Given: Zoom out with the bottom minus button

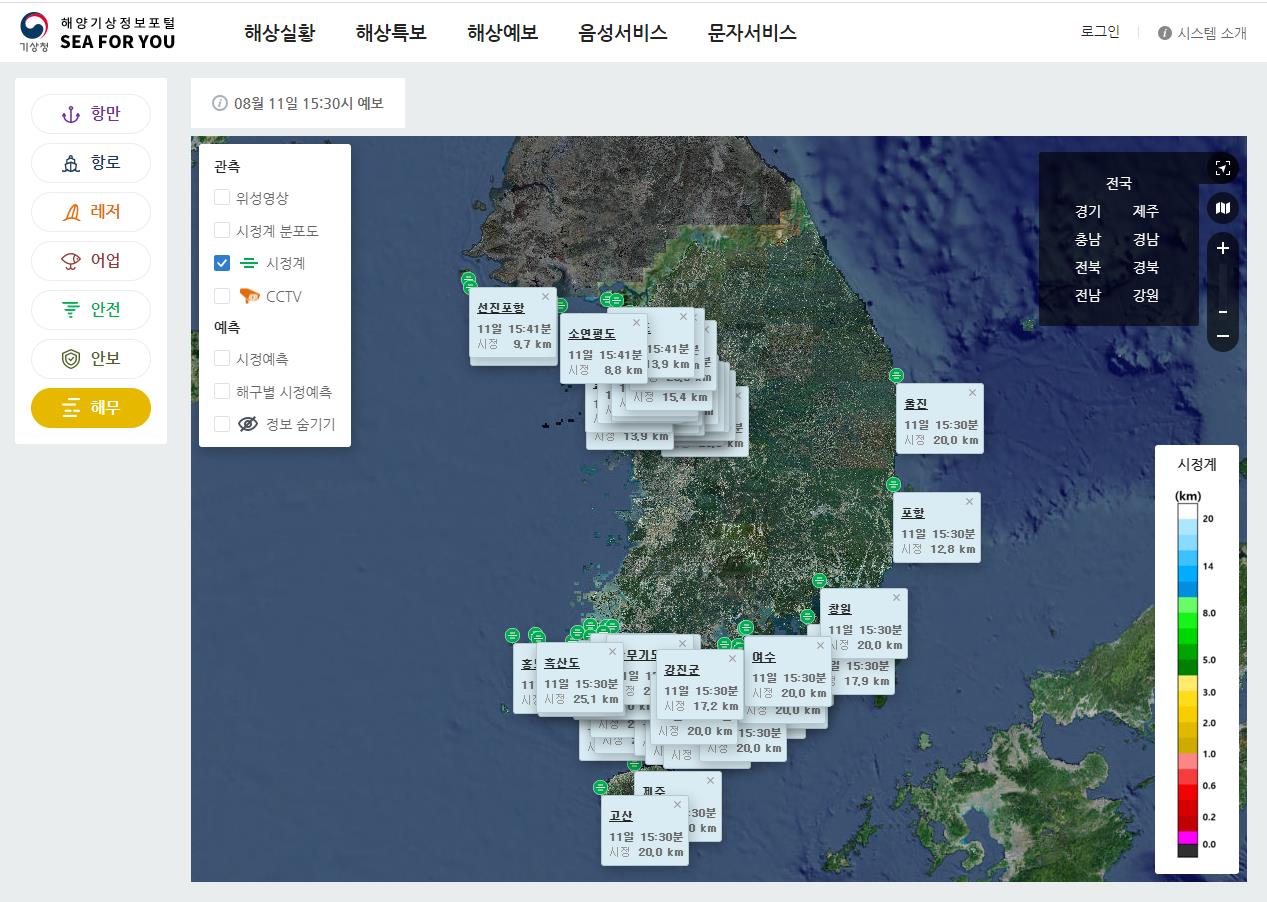Looking at the screenshot, I should coord(1222,336).
